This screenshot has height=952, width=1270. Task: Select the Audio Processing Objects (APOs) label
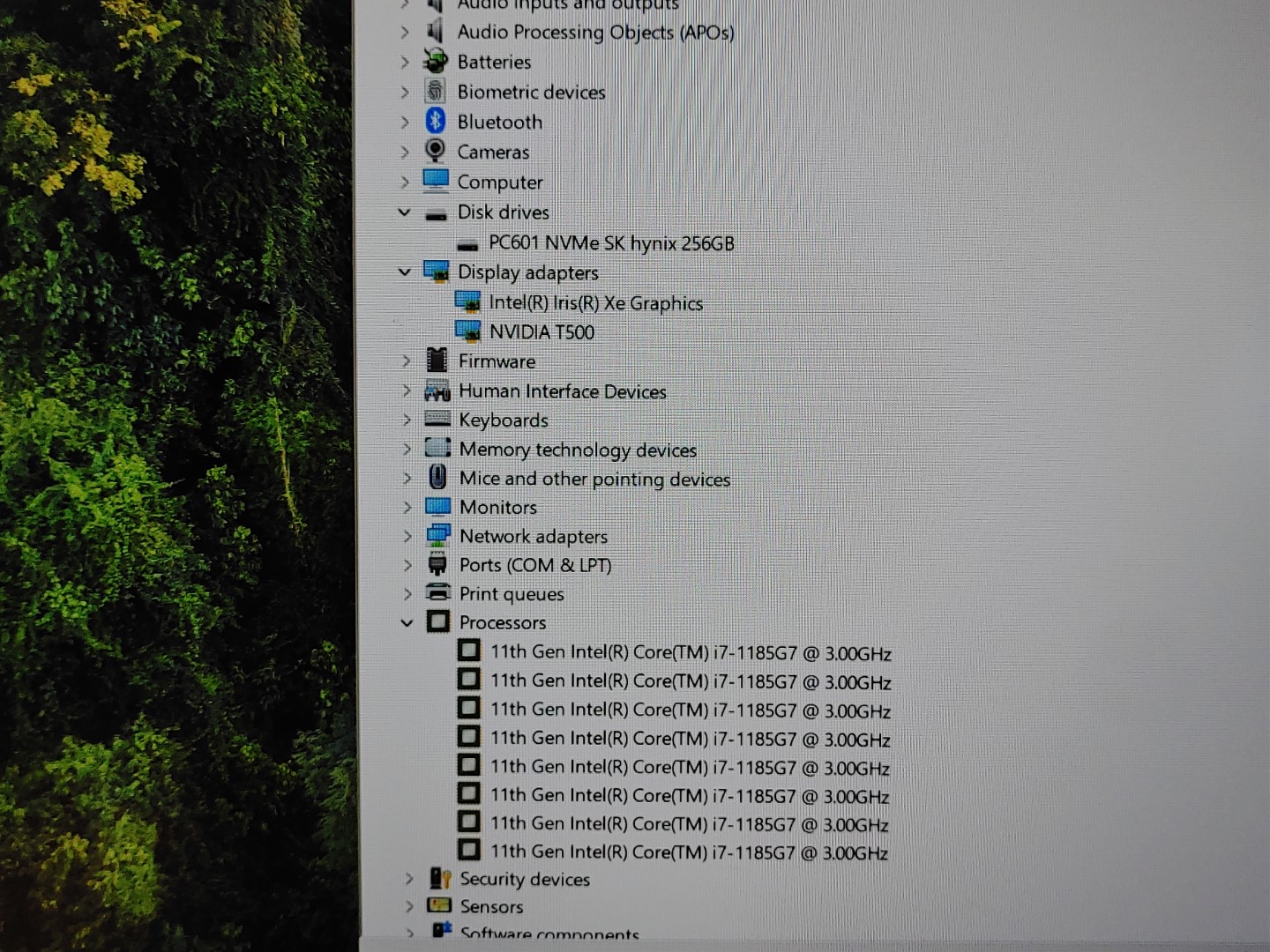[x=595, y=33]
